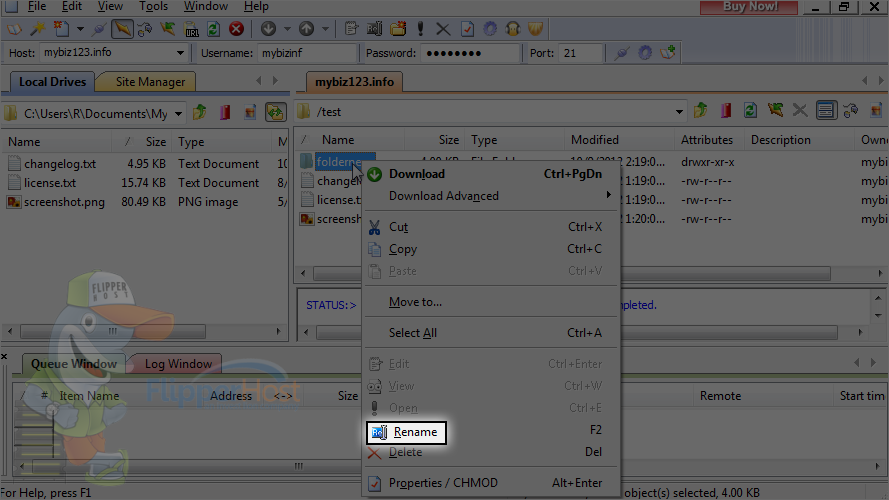Switch to the Site Manager tab
The image size is (889, 500).
click(x=150, y=82)
